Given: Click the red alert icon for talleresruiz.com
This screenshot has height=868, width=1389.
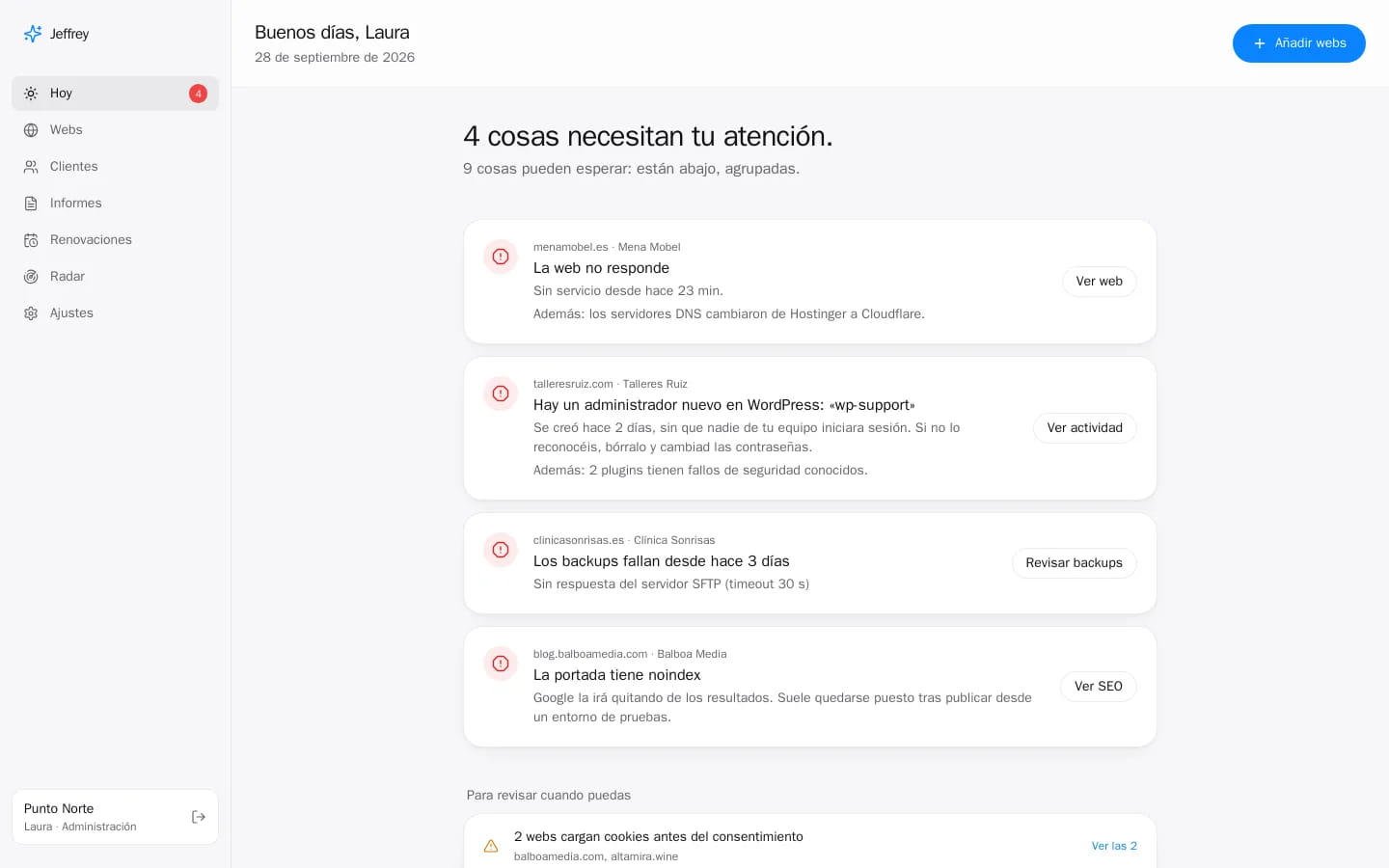Looking at the screenshot, I should tap(501, 393).
